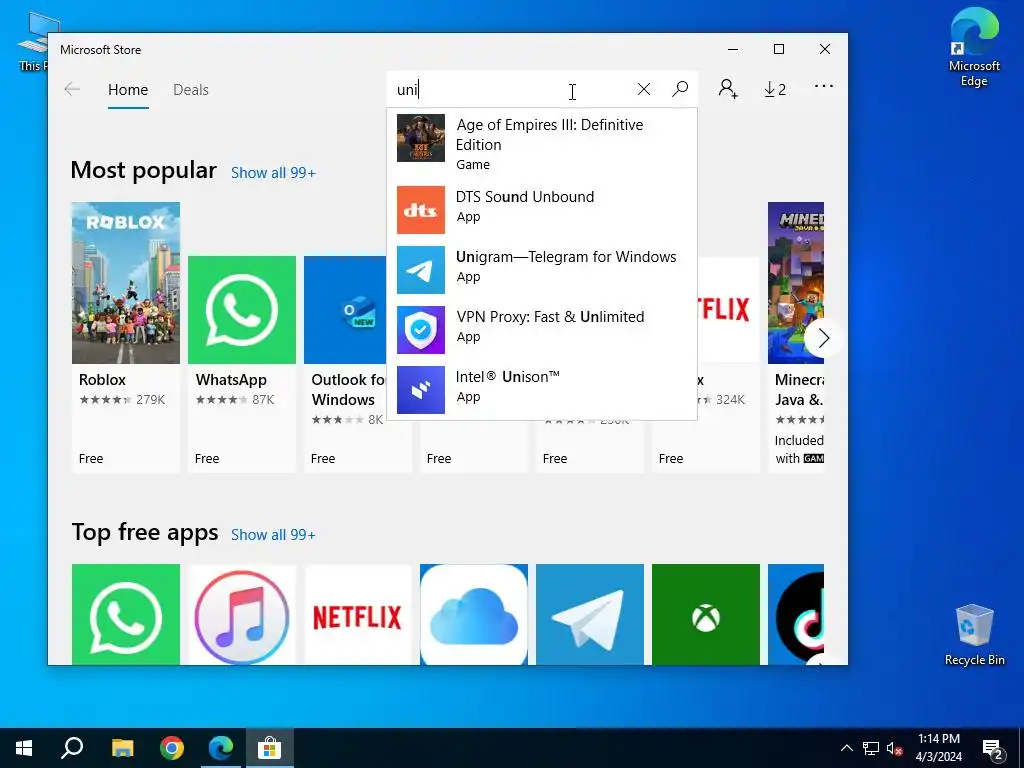Click Show all 99+ for Top free apps
The height and width of the screenshot is (768, 1024).
click(x=273, y=535)
